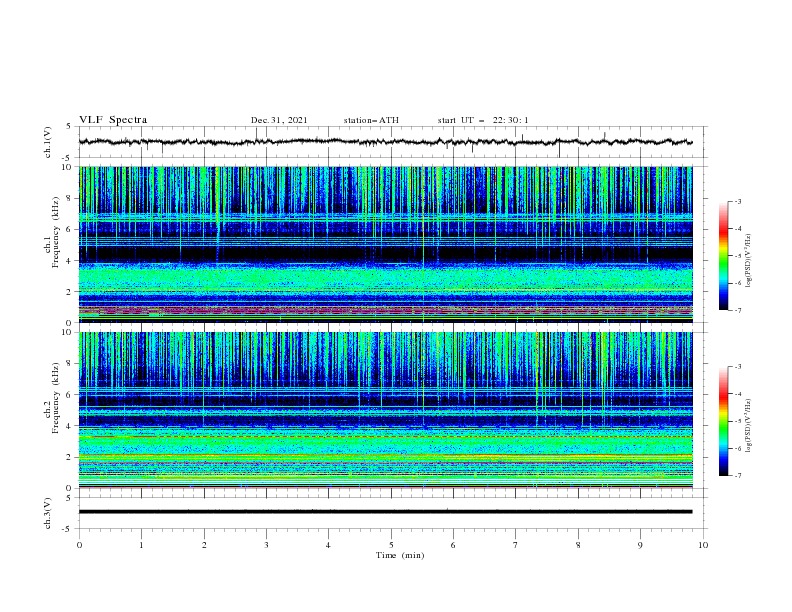
Task: Click the "VLF Spectra" plot title
Action: [x=113, y=120]
